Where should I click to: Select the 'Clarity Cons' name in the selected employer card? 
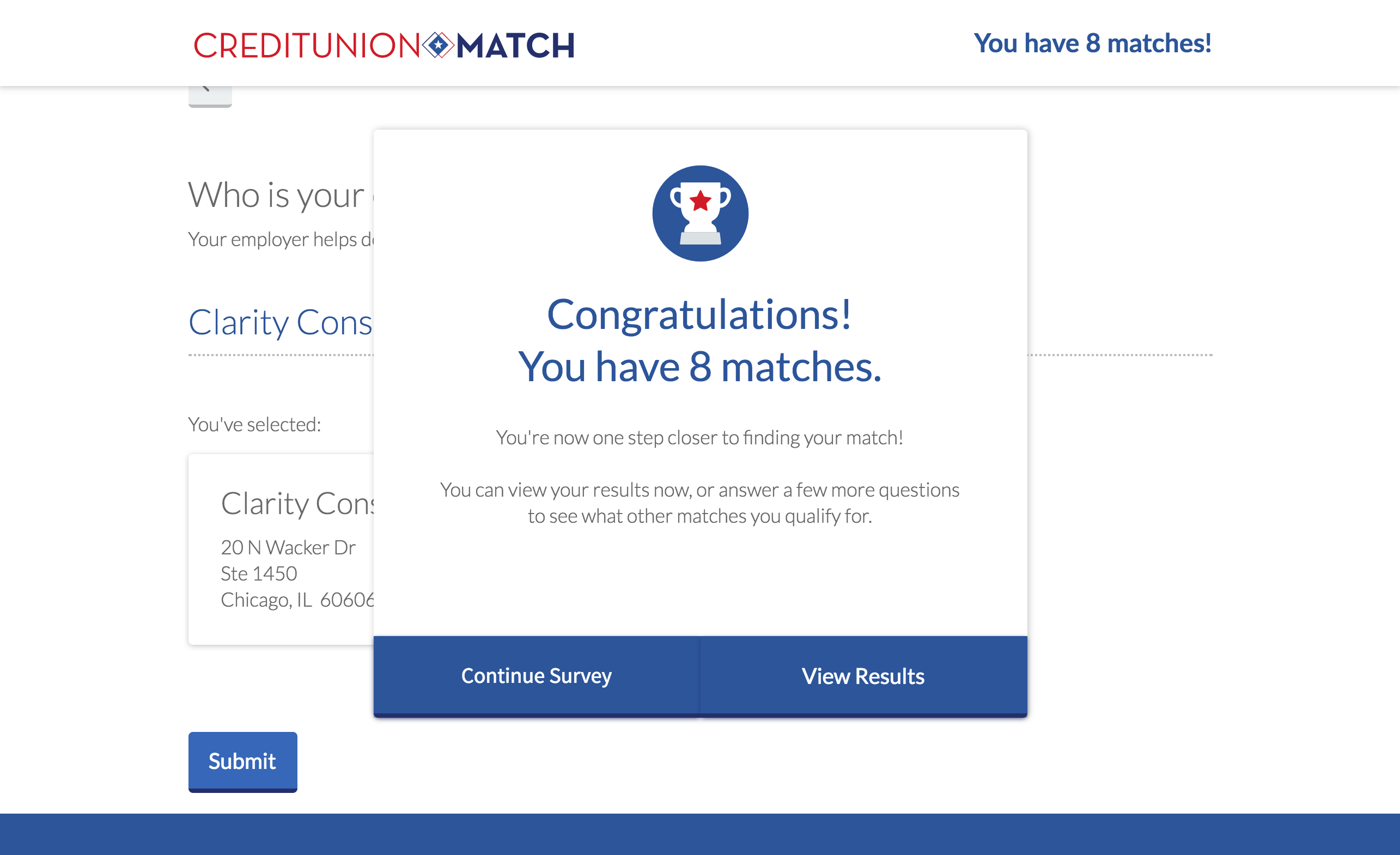pos(297,503)
